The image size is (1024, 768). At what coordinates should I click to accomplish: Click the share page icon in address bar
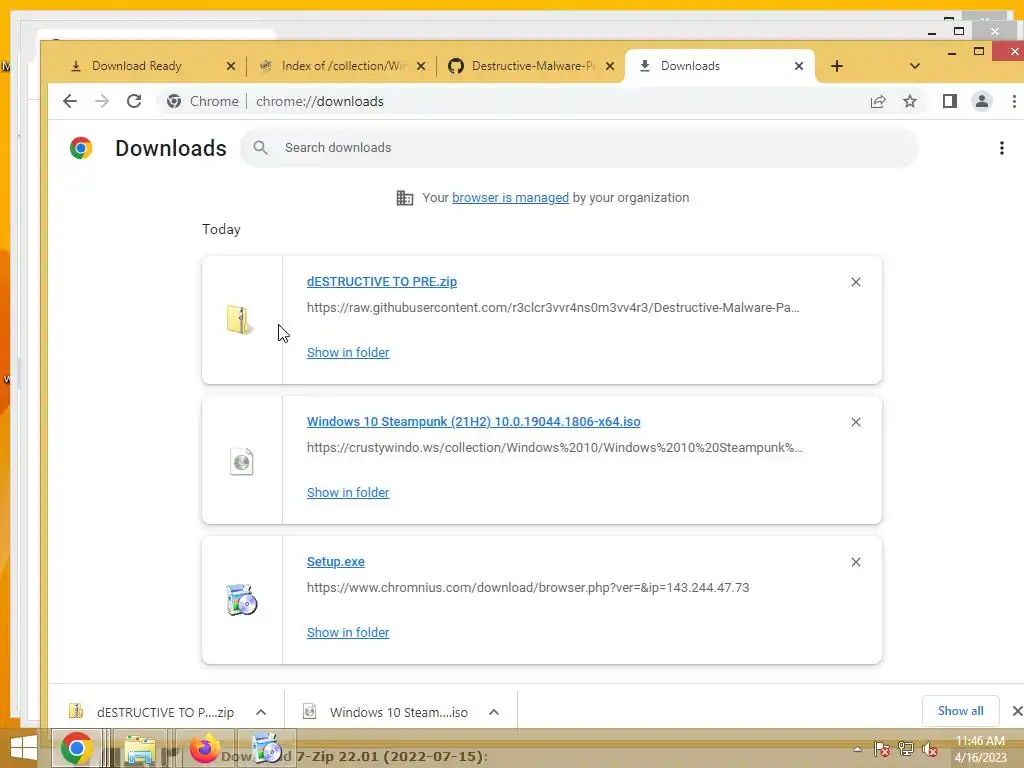[878, 101]
